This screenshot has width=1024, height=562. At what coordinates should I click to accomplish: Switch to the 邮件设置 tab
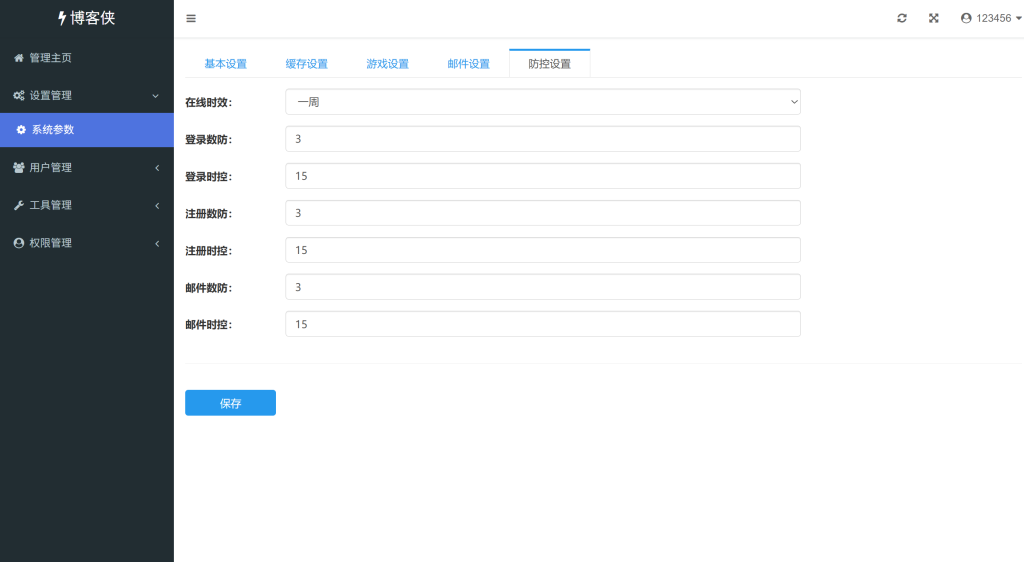pos(468,64)
